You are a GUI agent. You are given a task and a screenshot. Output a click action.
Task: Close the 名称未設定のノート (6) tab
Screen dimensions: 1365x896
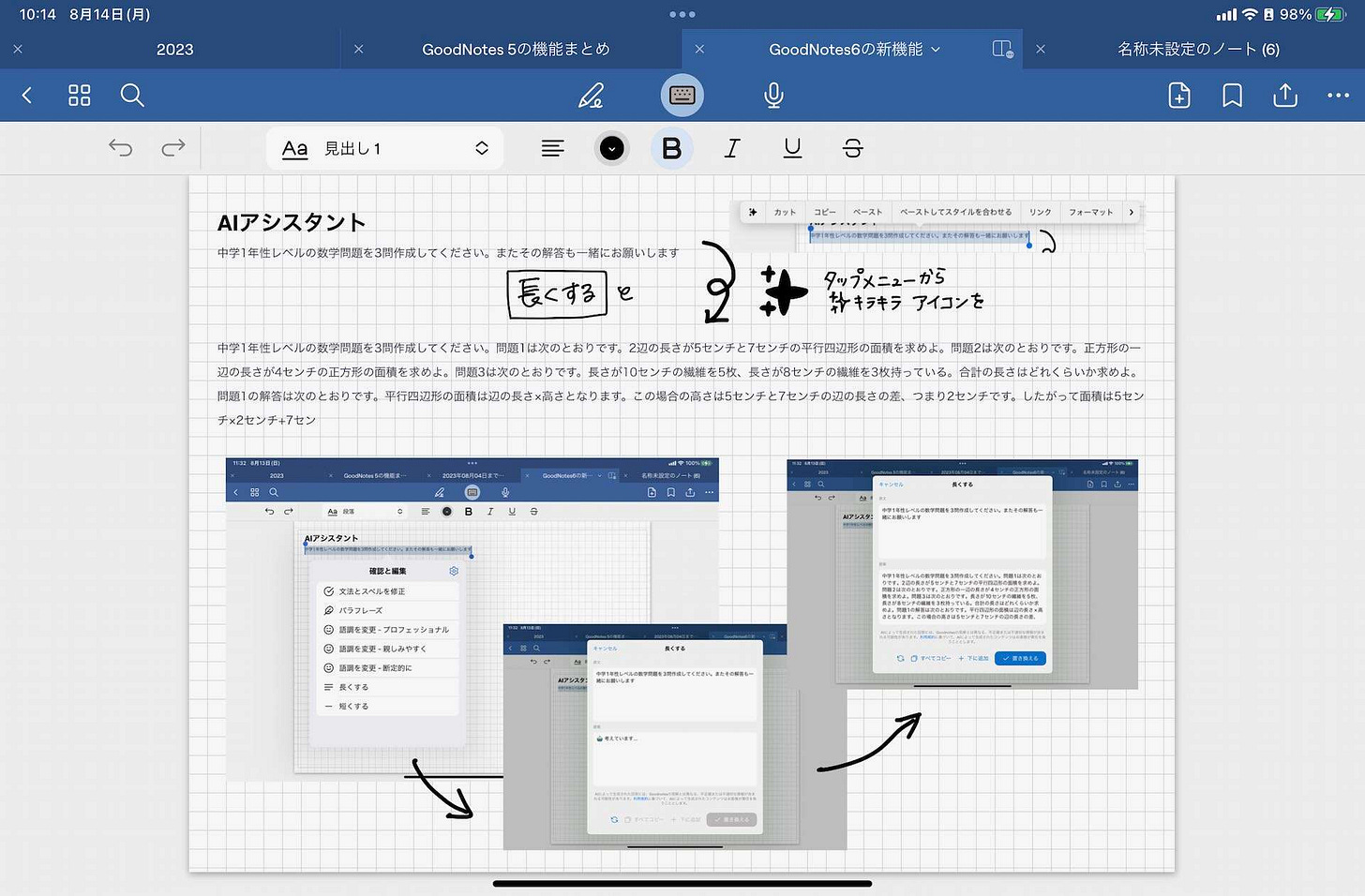tap(1040, 49)
